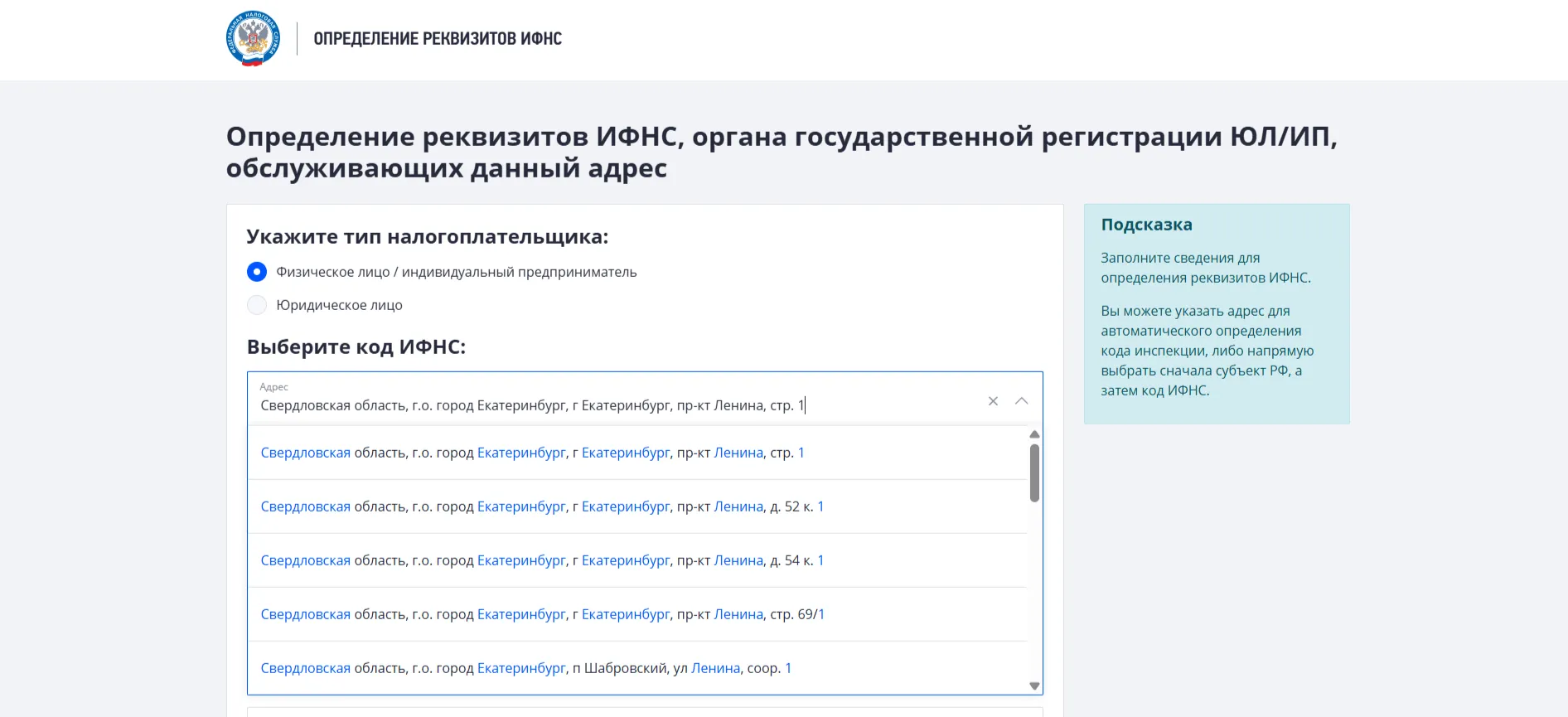Click the suggestion list scroll-down arrow

tap(1034, 686)
